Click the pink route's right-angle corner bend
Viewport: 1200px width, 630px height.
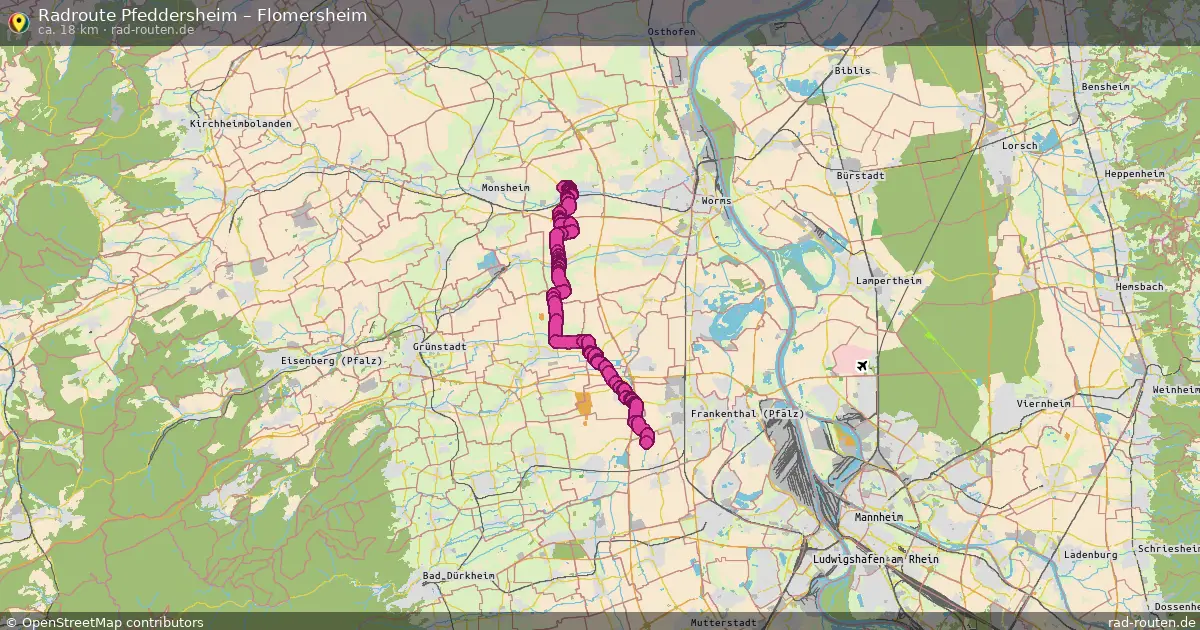(x=555, y=341)
